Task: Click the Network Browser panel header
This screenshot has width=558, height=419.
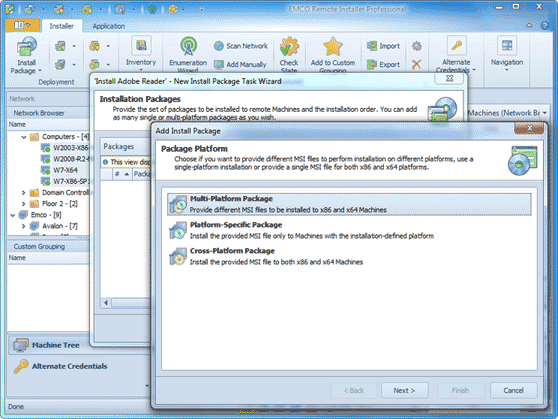Action: [49, 113]
